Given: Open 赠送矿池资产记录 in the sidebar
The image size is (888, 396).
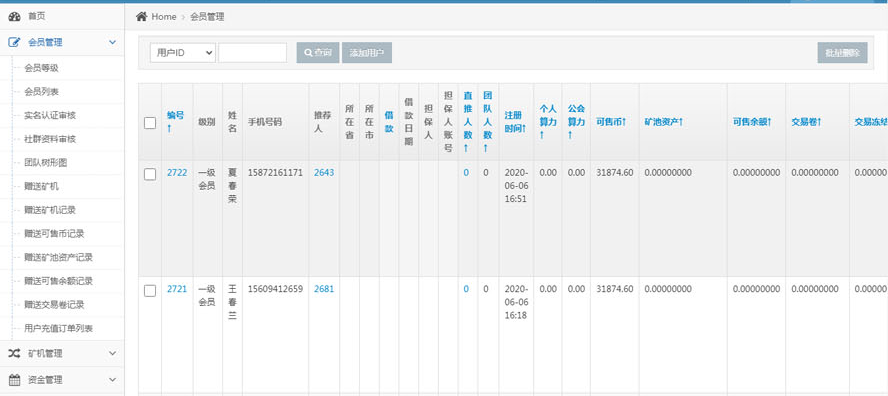Looking at the screenshot, I should click(58, 257).
